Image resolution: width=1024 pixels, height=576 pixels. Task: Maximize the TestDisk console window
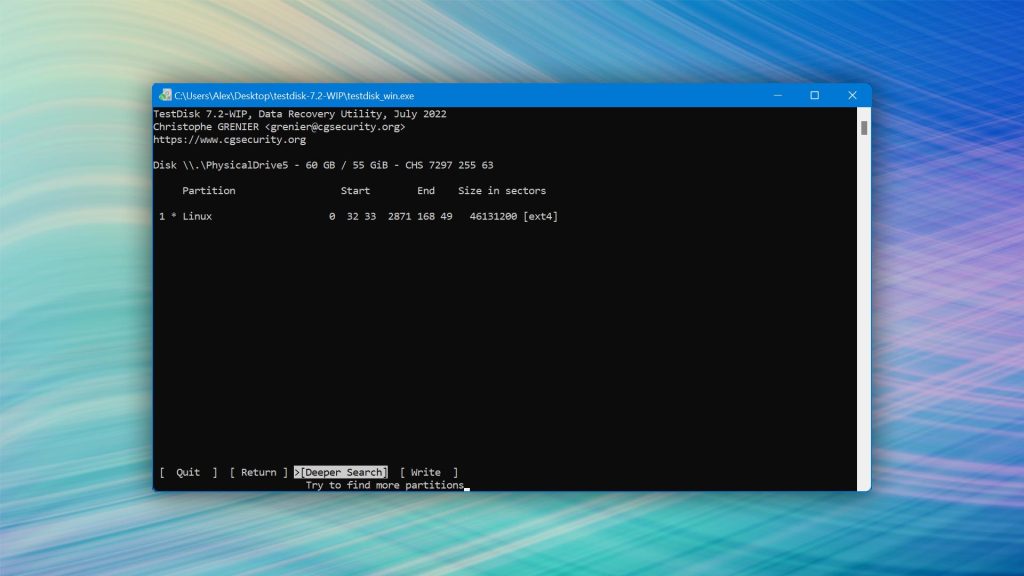coord(815,95)
